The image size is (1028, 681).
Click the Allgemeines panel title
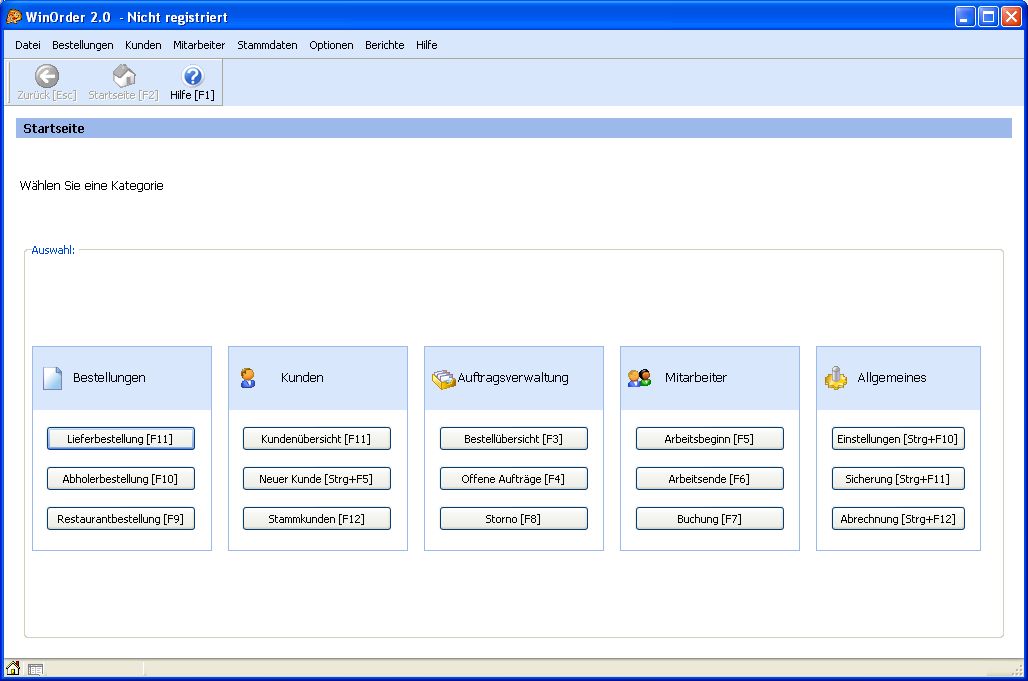(x=892, y=378)
